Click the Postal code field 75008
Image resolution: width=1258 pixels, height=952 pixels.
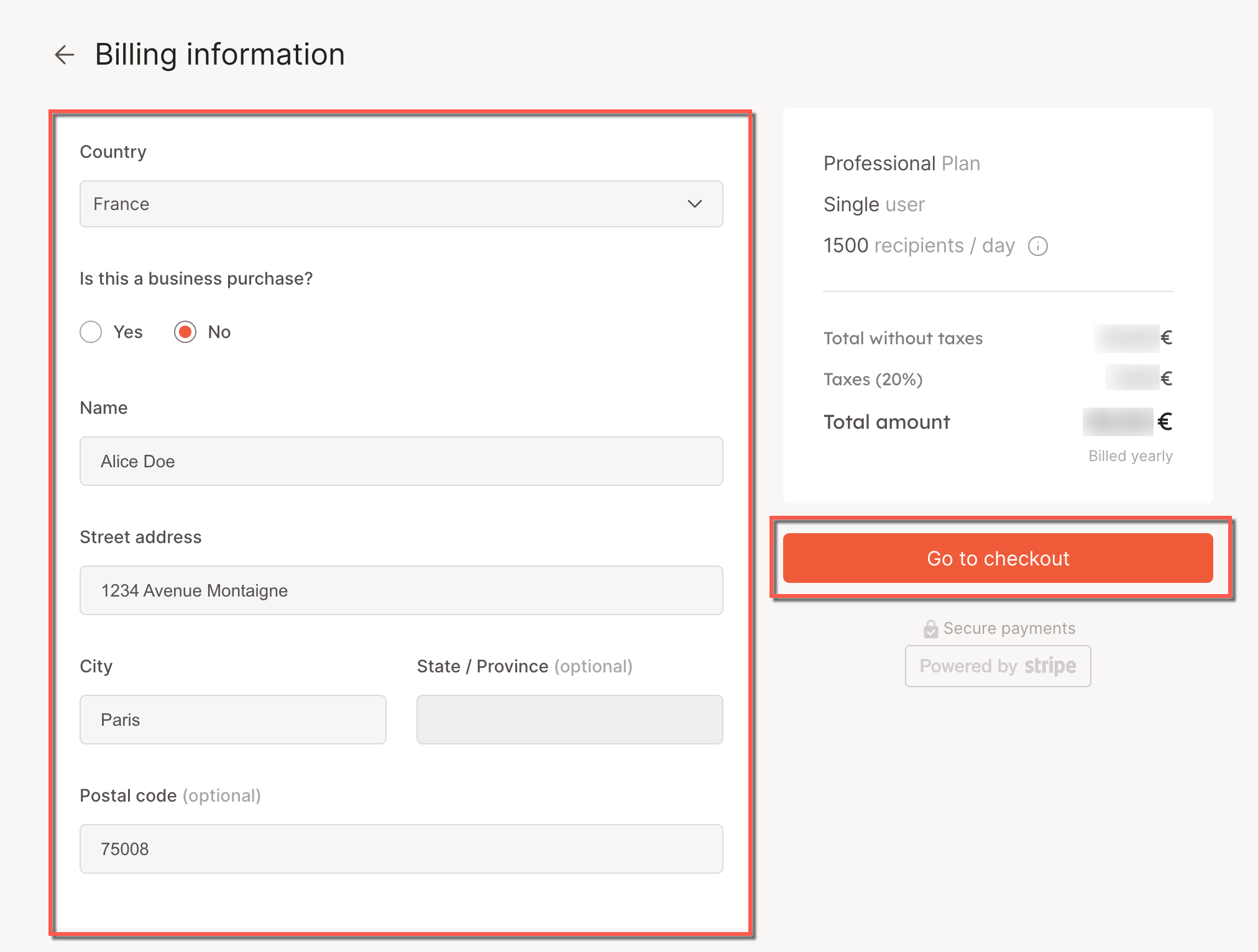pos(401,849)
